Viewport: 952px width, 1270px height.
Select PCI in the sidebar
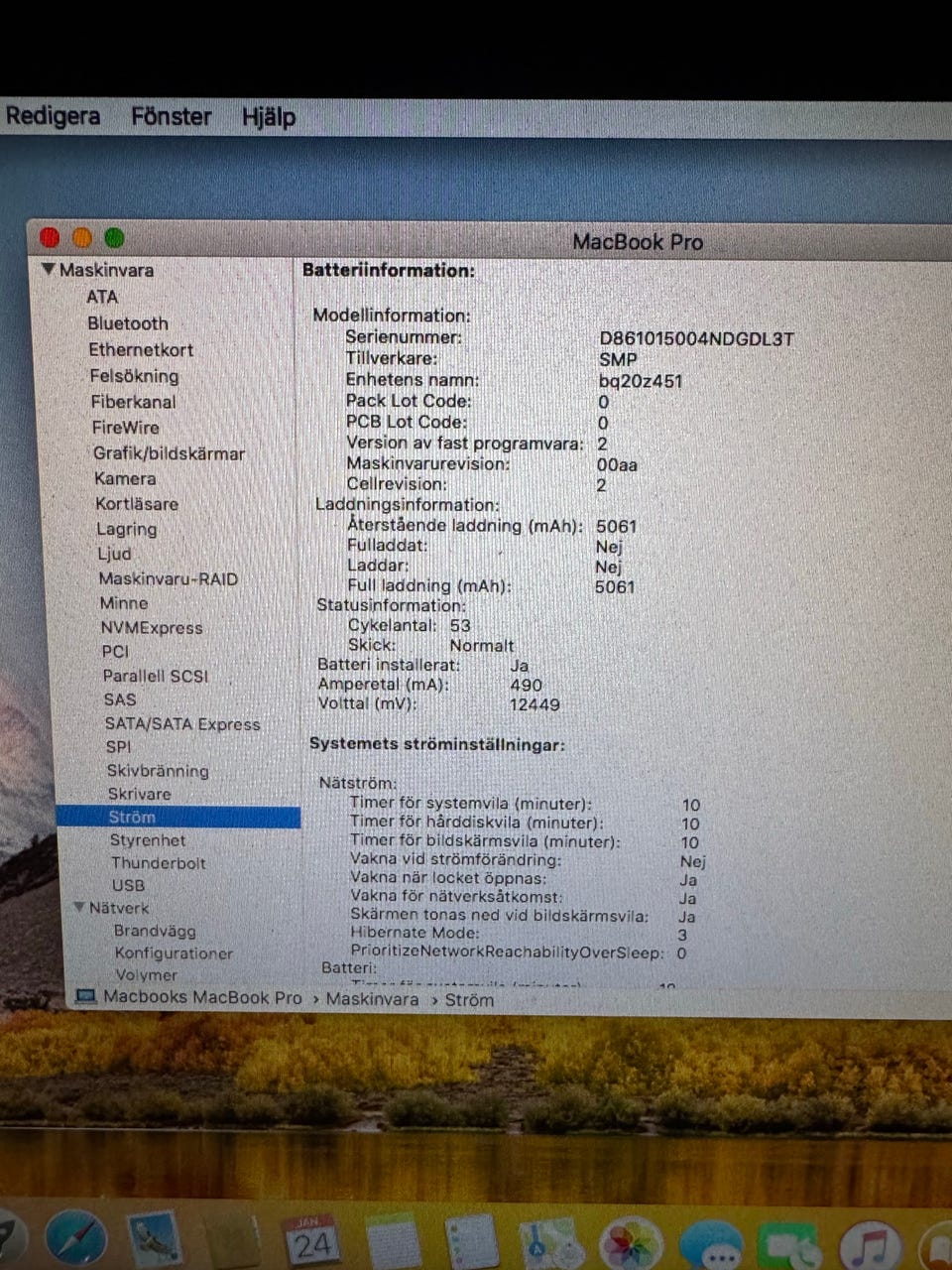click(115, 652)
